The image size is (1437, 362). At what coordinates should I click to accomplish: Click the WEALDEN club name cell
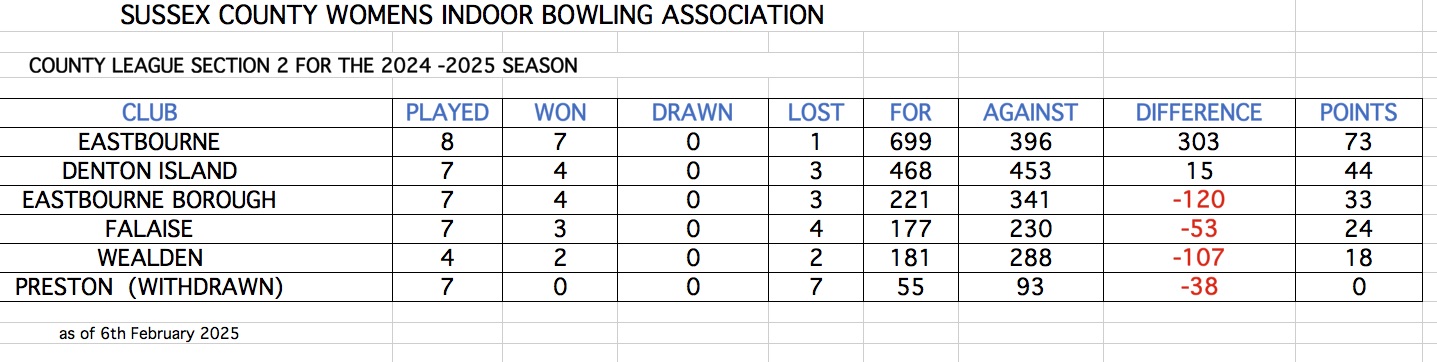[x=149, y=259]
